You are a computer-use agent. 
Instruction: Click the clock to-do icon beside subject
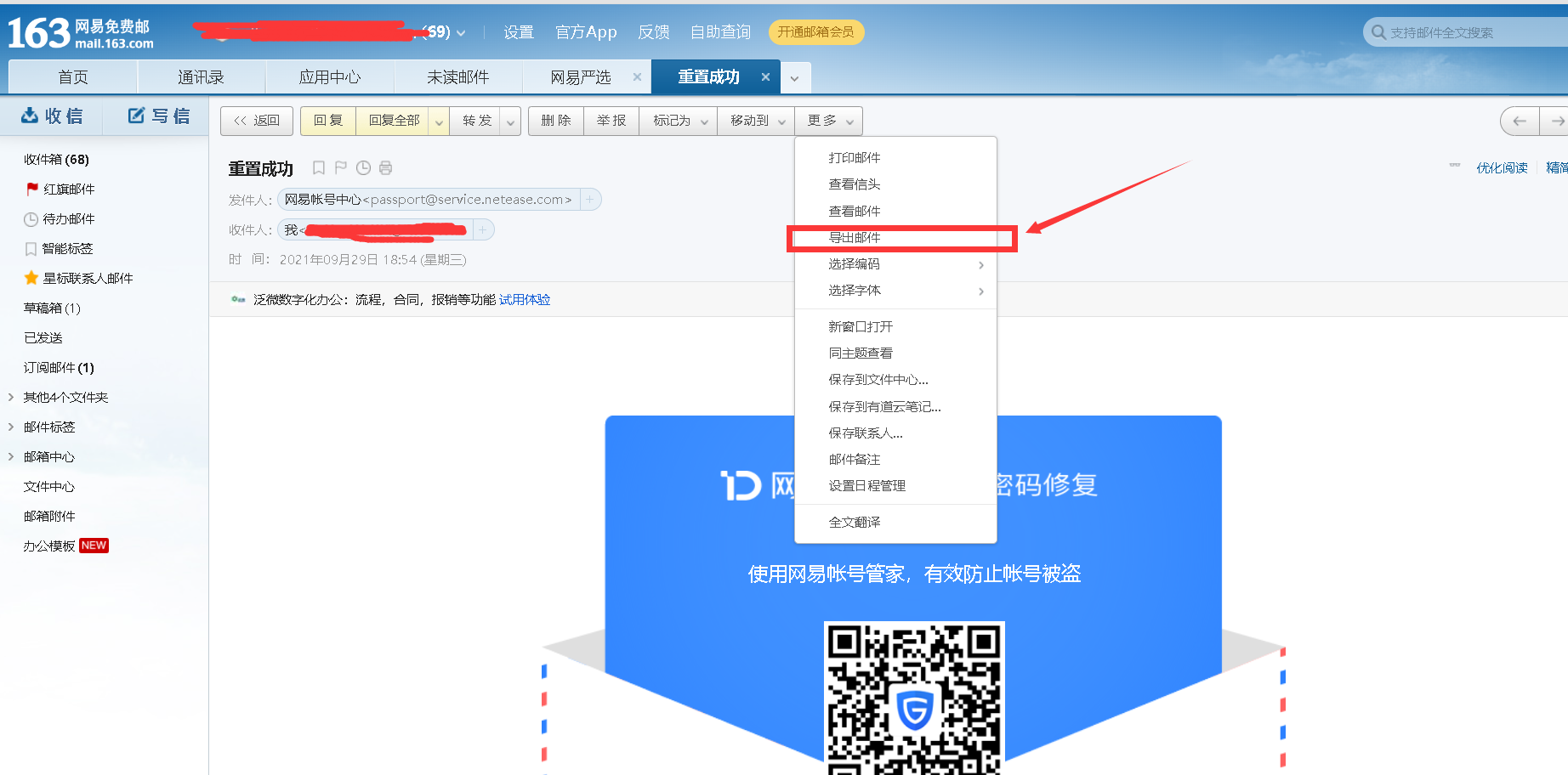point(363,168)
